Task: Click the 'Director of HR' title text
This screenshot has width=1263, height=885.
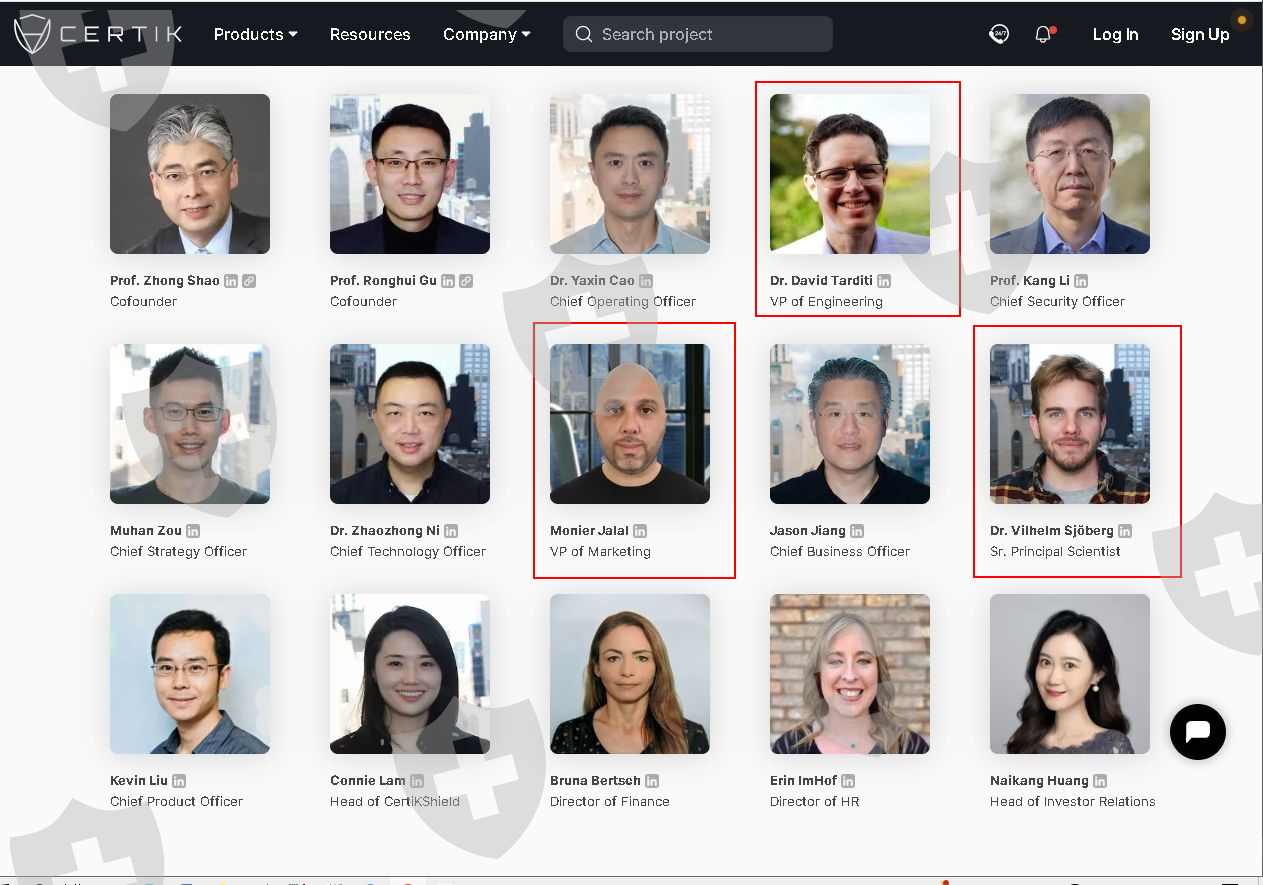Action: pyautogui.click(x=814, y=802)
